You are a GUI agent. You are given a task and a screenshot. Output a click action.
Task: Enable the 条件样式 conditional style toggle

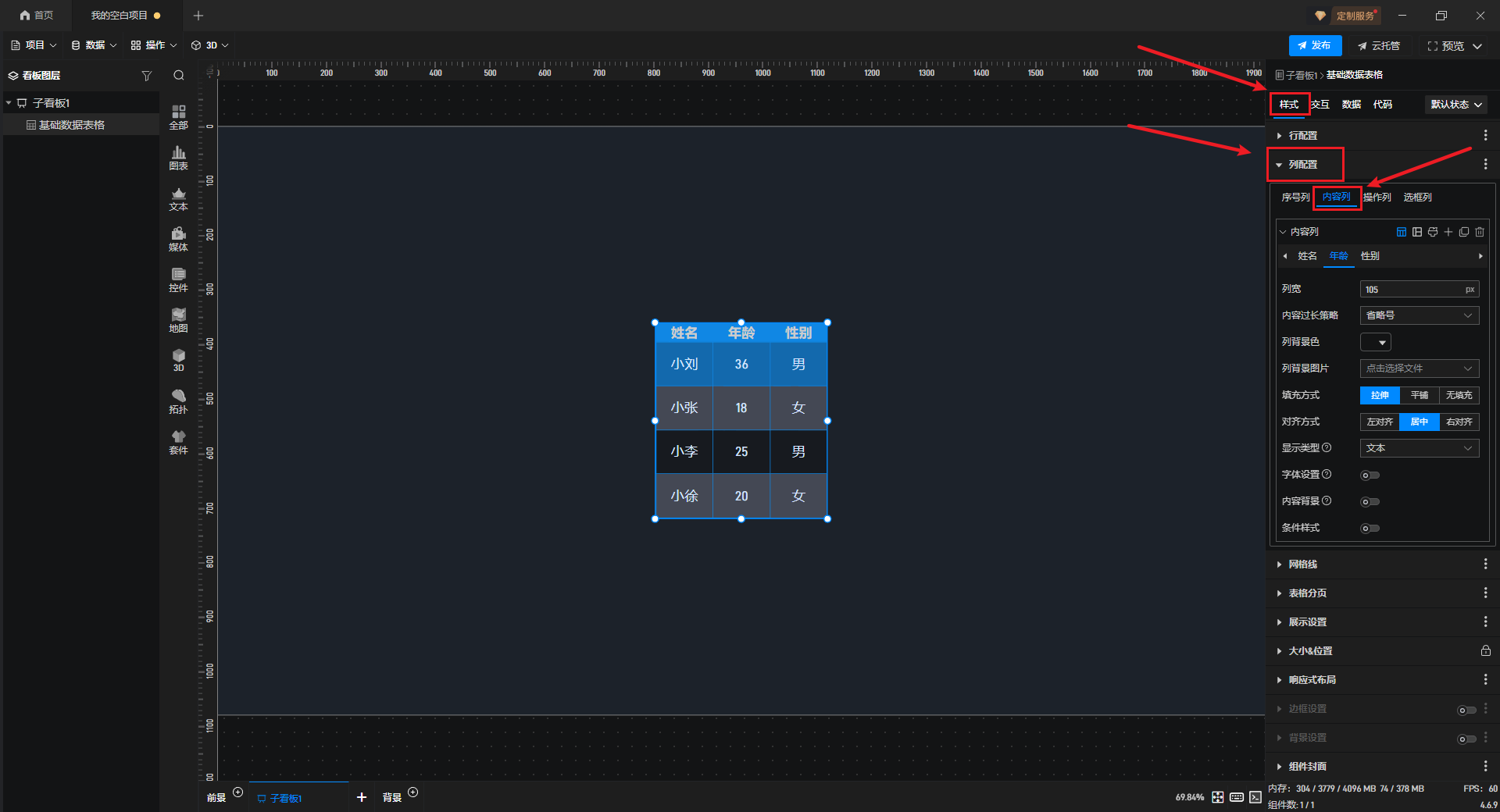[1370, 529]
